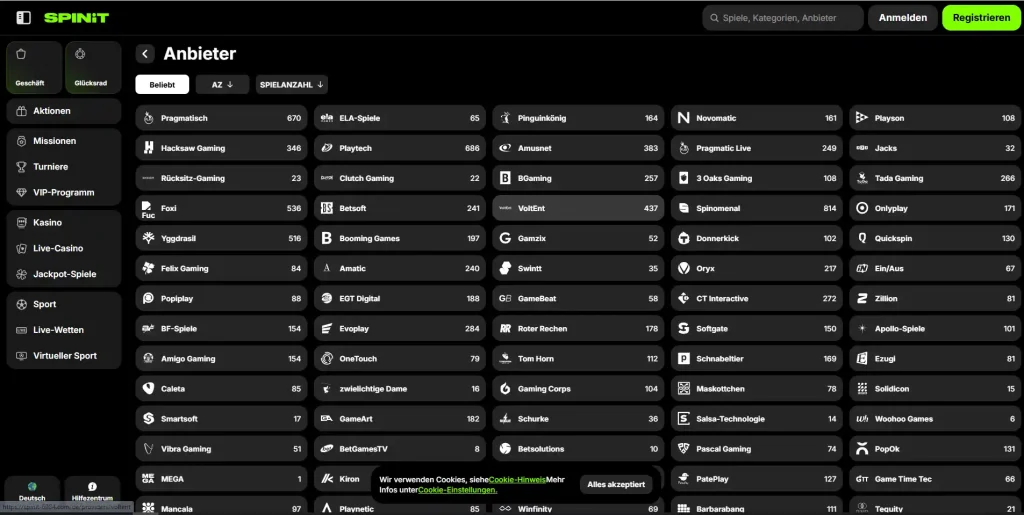The width and height of the screenshot is (1024, 515).
Task: Open the Playtech provider row
Action: click(400, 148)
